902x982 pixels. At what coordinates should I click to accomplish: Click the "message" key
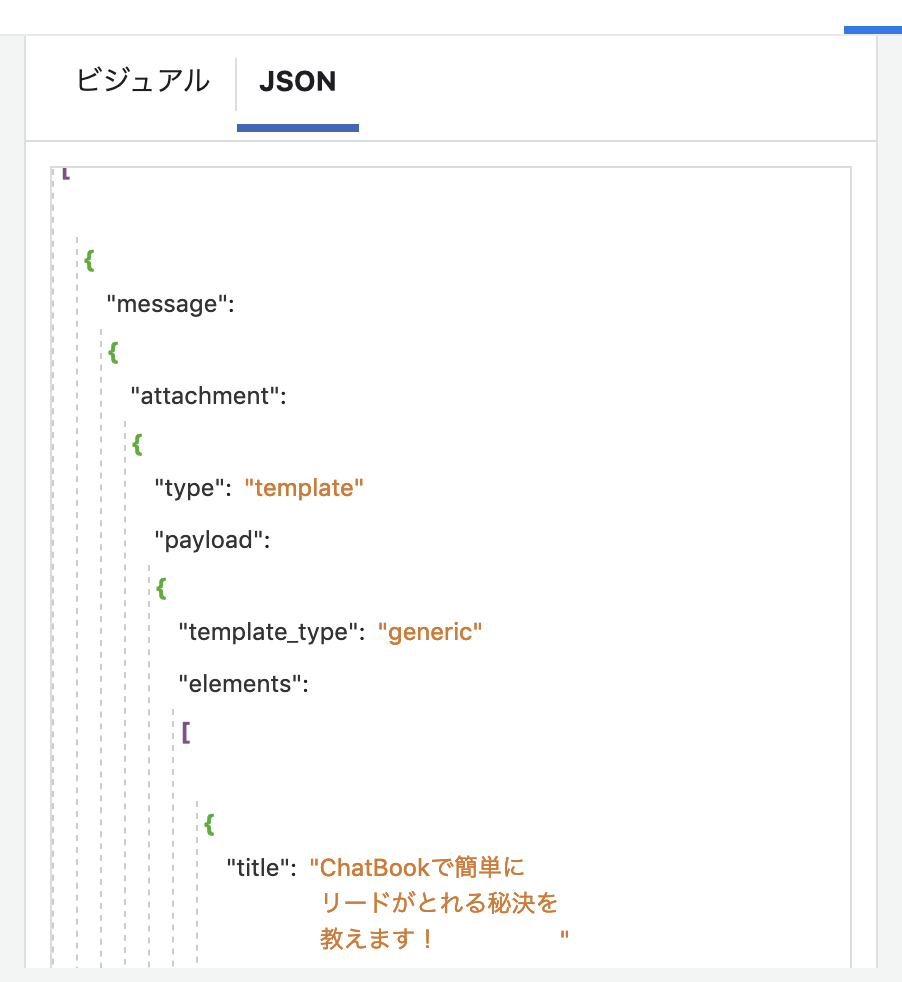170,304
